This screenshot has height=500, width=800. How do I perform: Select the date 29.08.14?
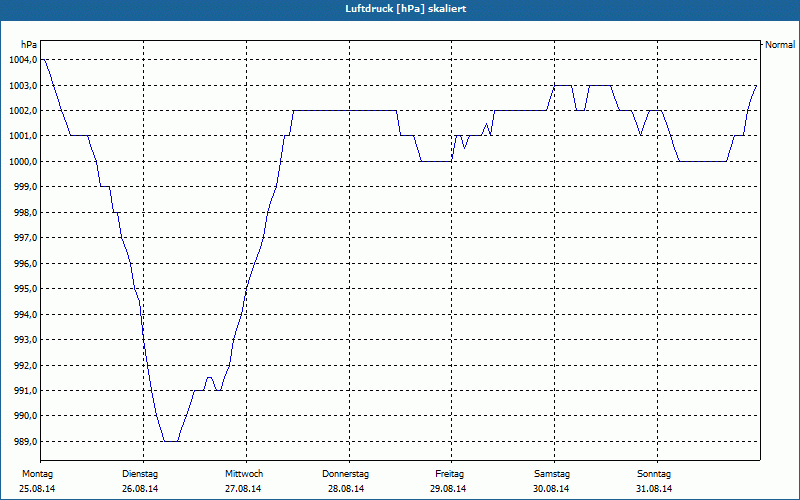click(448, 489)
